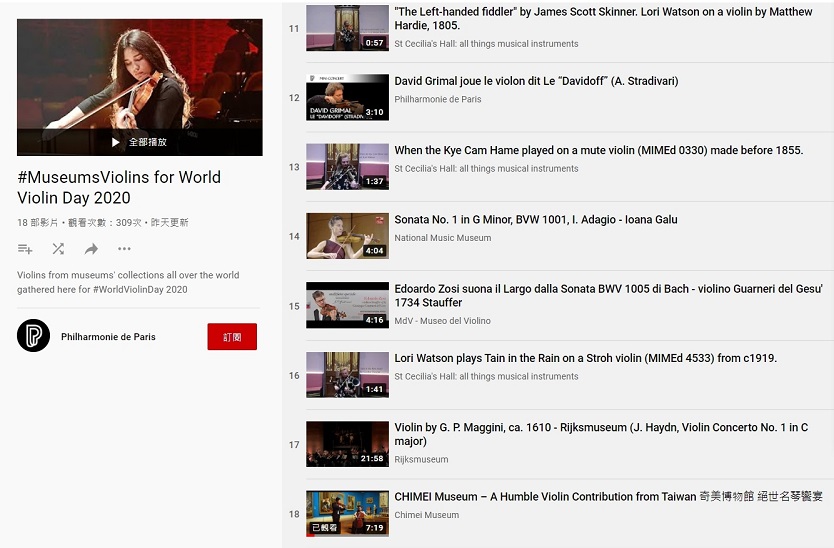Click the 18 部影片 video count text
Screen dimensions: 834x548
pyautogui.click(x=37, y=222)
